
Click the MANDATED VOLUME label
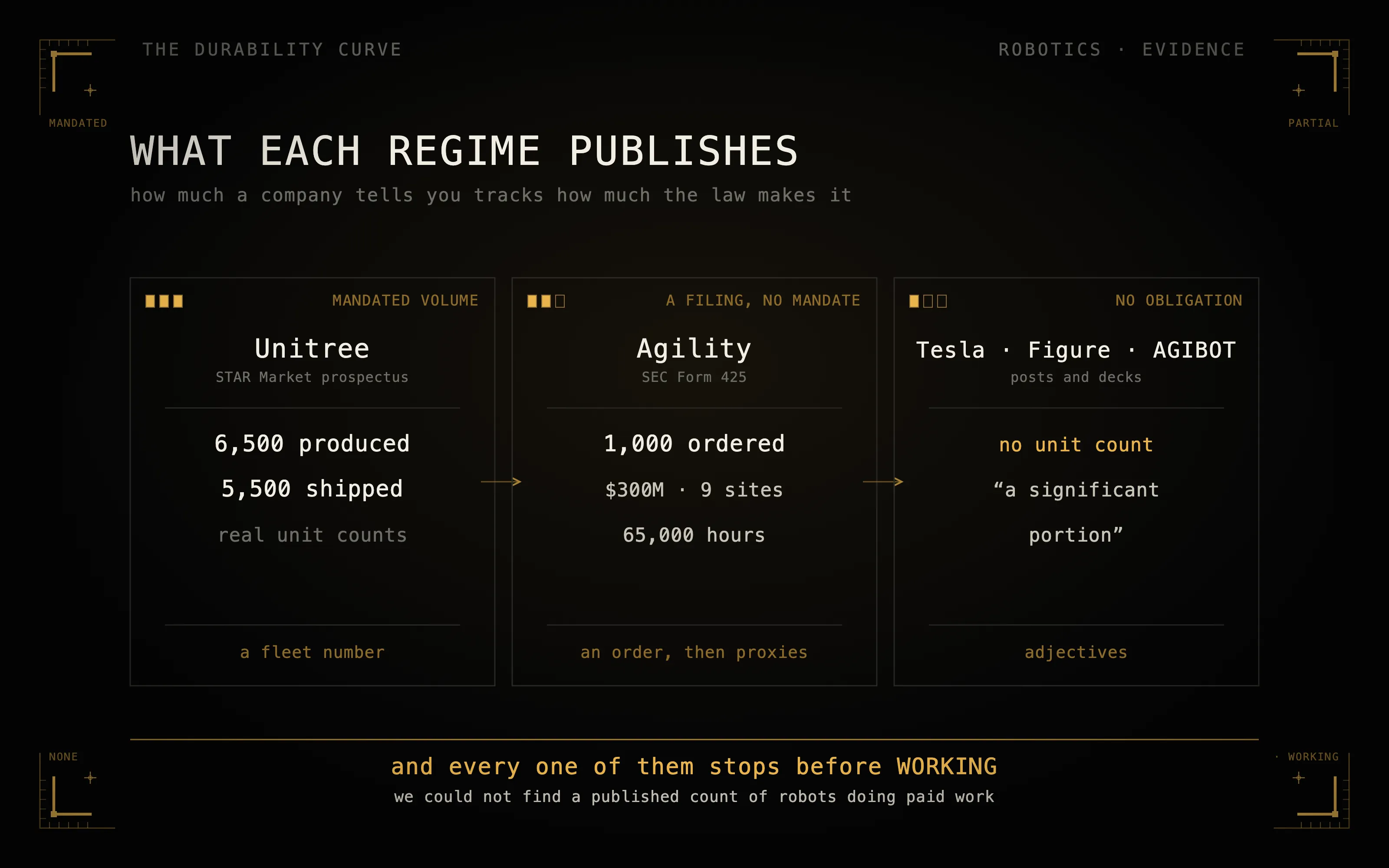coord(405,300)
